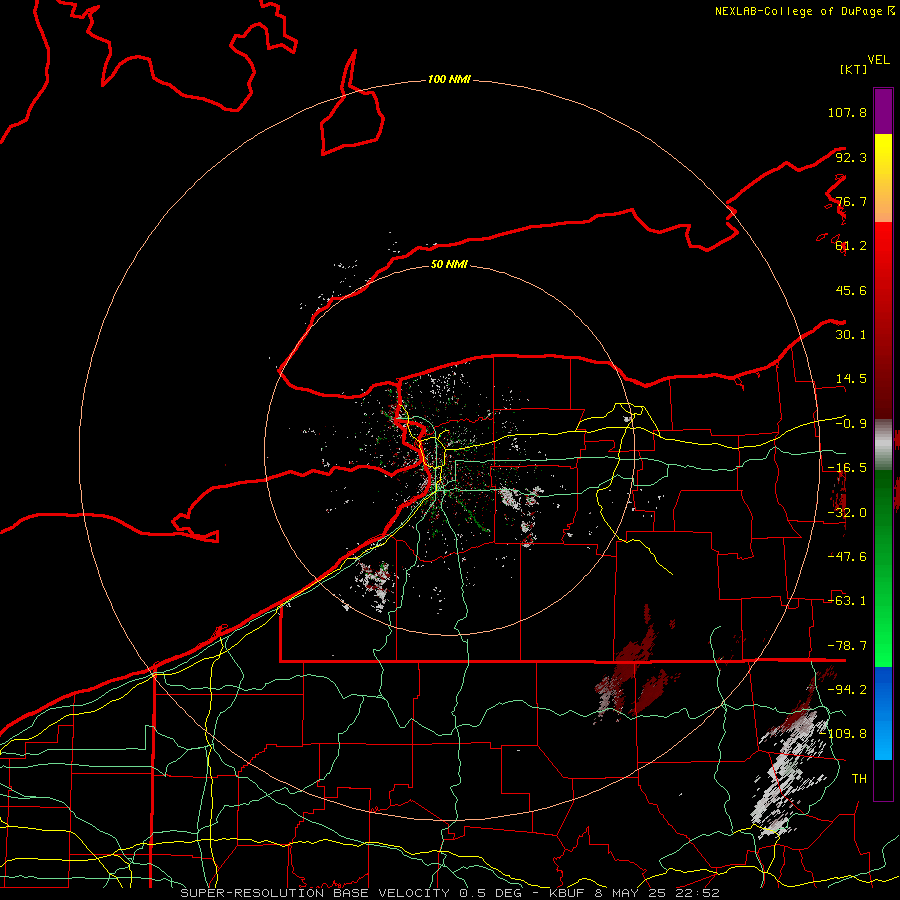Click the -32.0 legend value
900x900 pixels.
[847, 513]
